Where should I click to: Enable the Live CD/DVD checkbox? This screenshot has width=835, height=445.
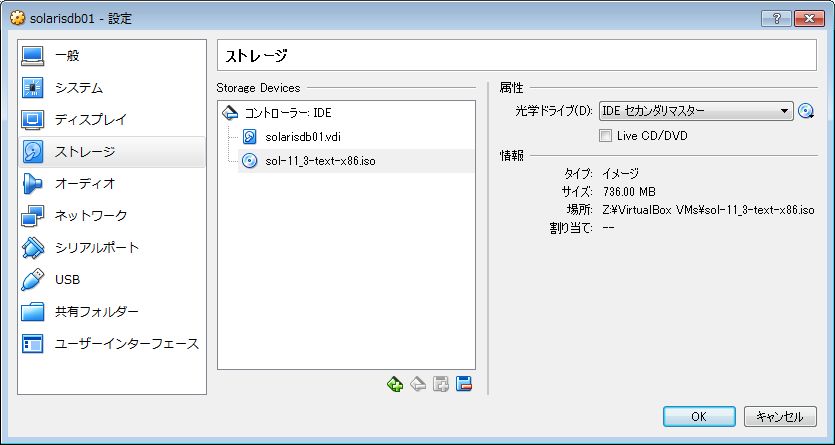point(605,136)
